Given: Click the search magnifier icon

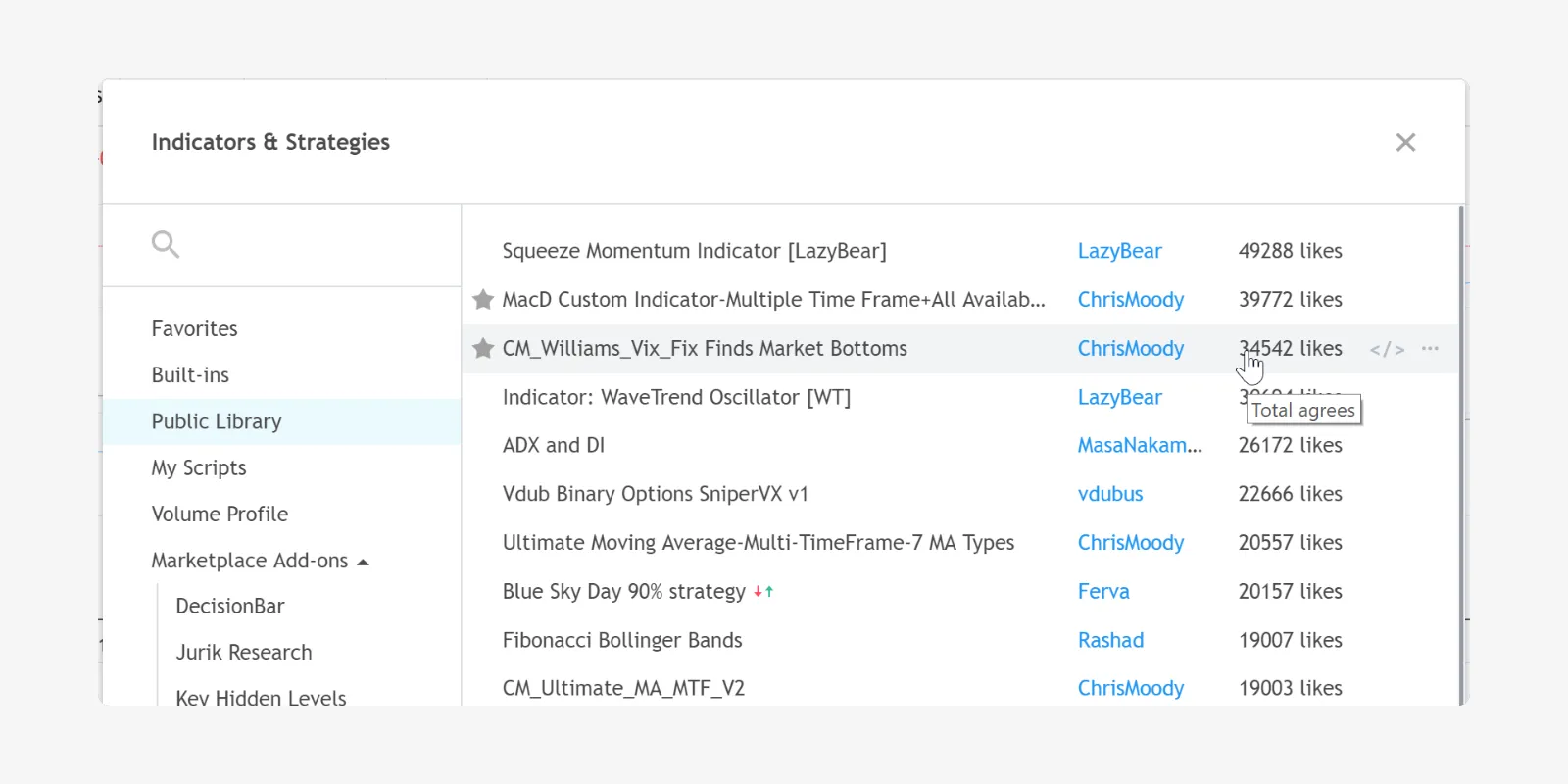Looking at the screenshot, I should 166,244.
